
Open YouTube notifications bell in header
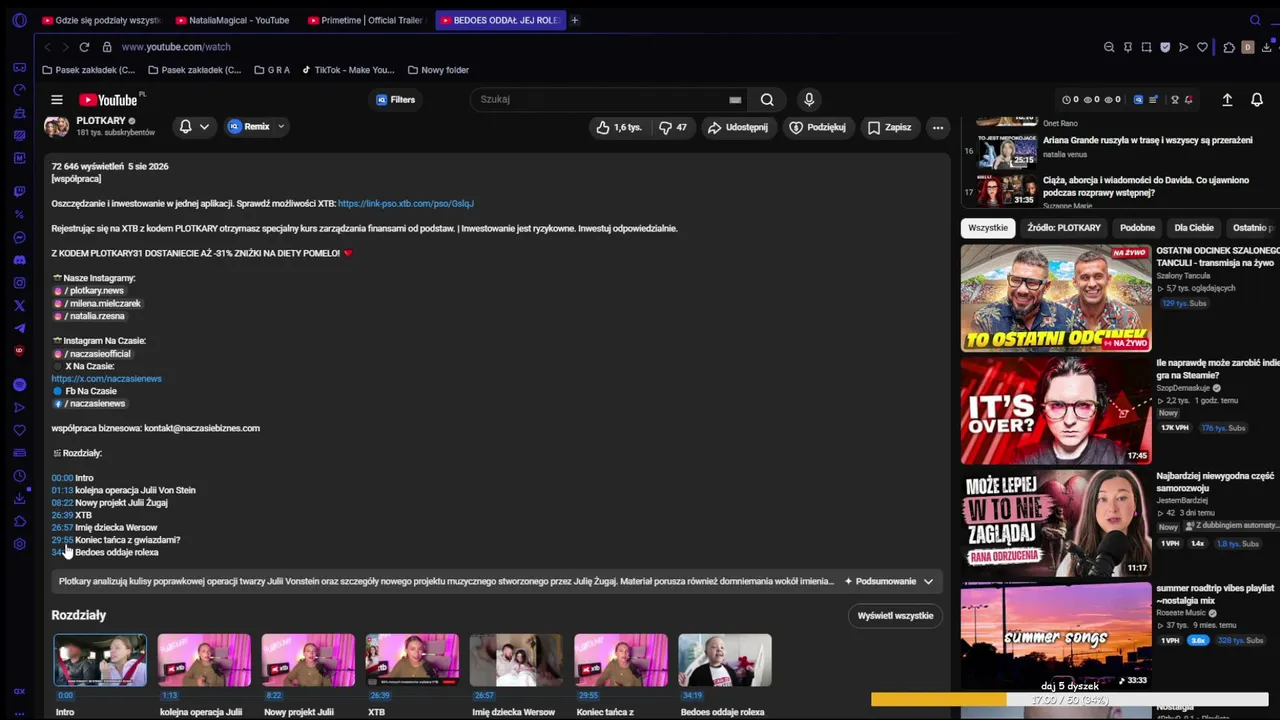click(1257, 100)
